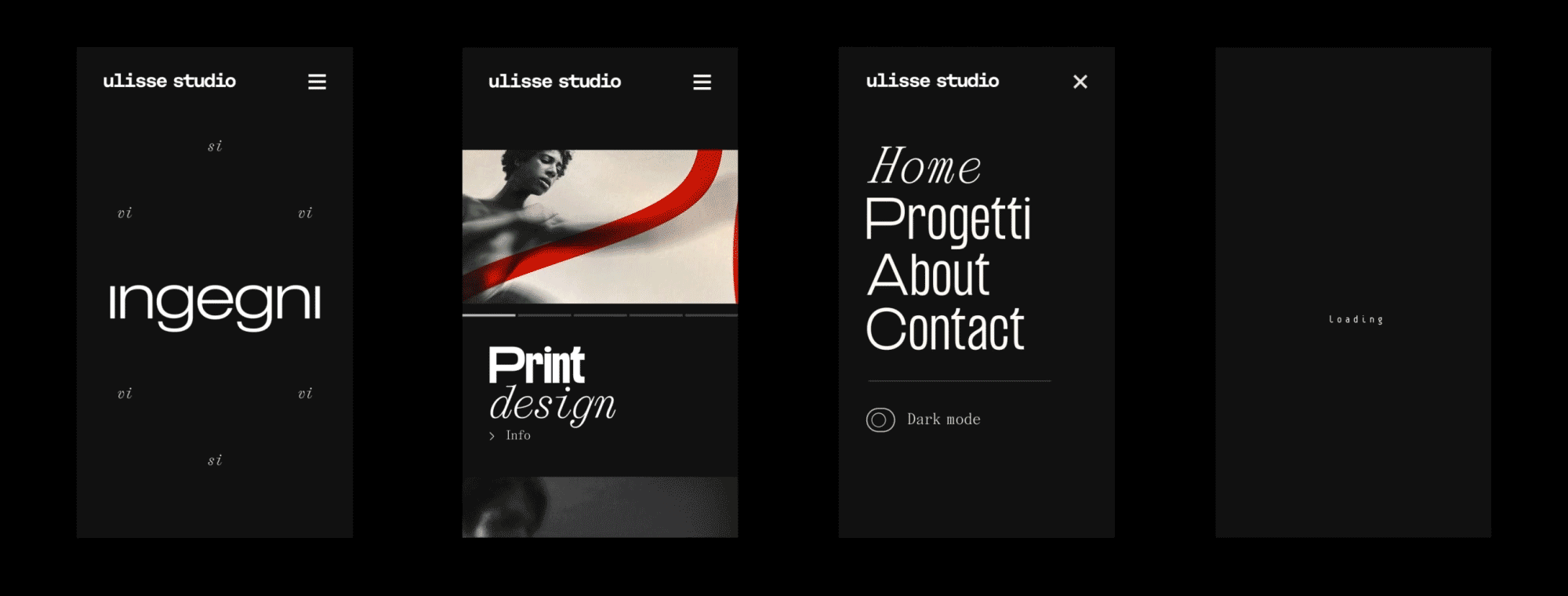Click the highlighted first slide progress segment
This screenshot has height=596, width=1568.
(x=488, y=315)
